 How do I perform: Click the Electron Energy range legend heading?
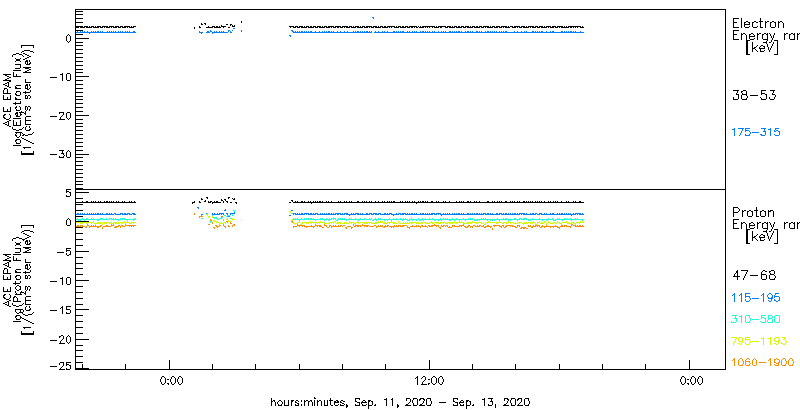tap(765, 36)
